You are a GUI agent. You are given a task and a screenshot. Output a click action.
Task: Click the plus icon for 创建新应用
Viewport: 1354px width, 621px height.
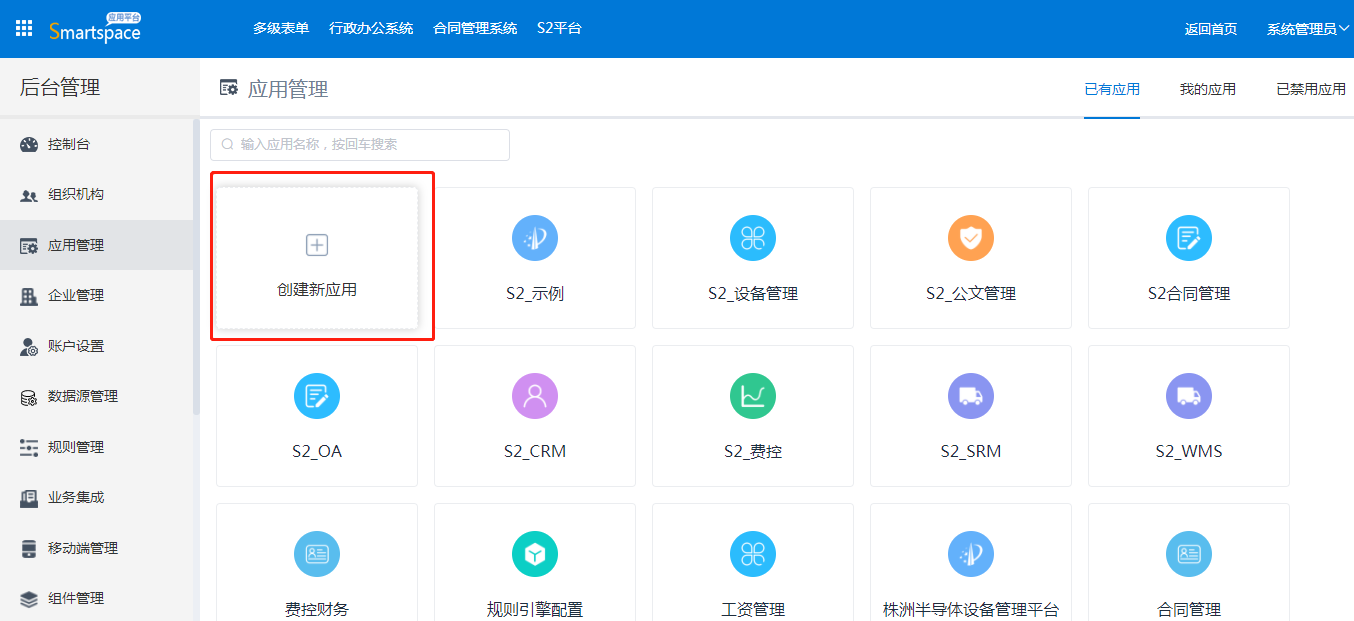317,244
